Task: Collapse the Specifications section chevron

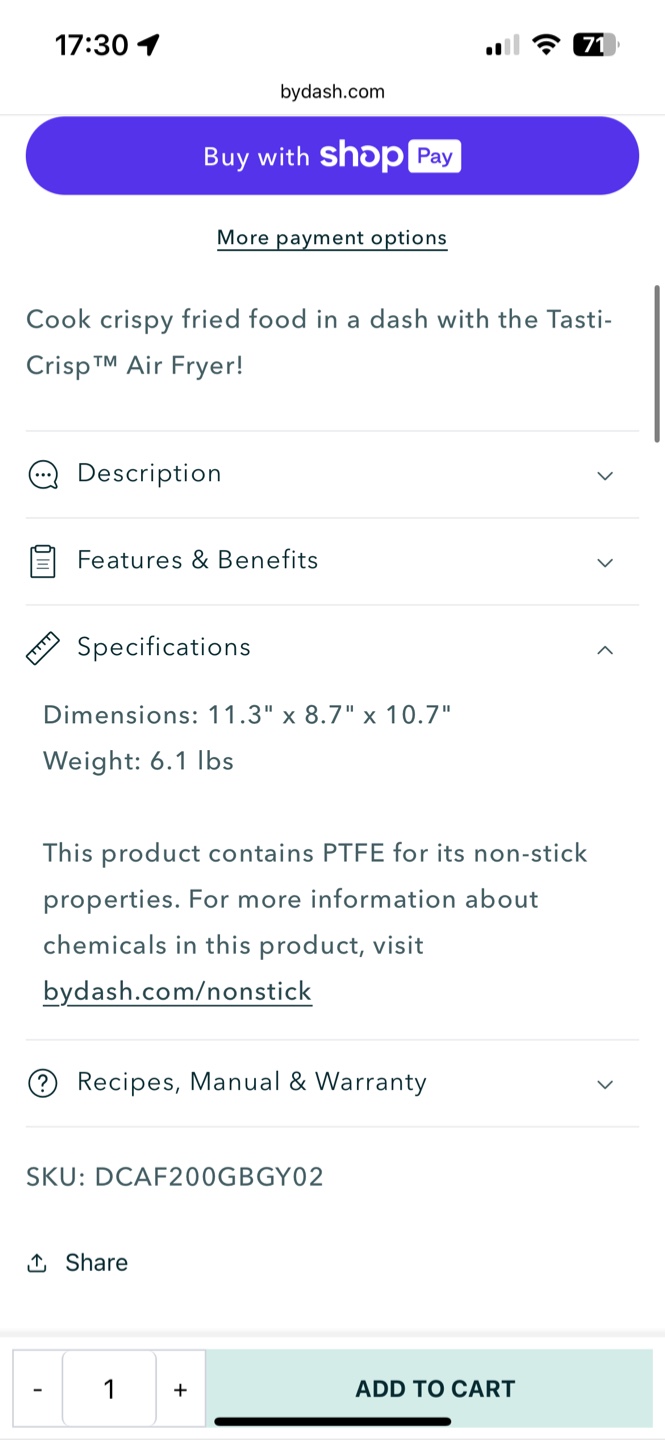Action: tap(605, 650)
